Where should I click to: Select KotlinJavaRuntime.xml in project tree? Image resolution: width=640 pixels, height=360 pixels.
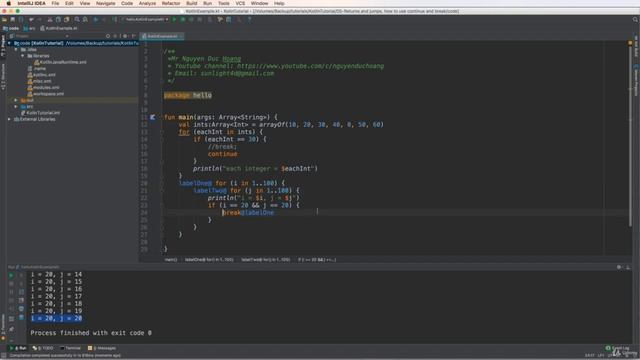60,62
